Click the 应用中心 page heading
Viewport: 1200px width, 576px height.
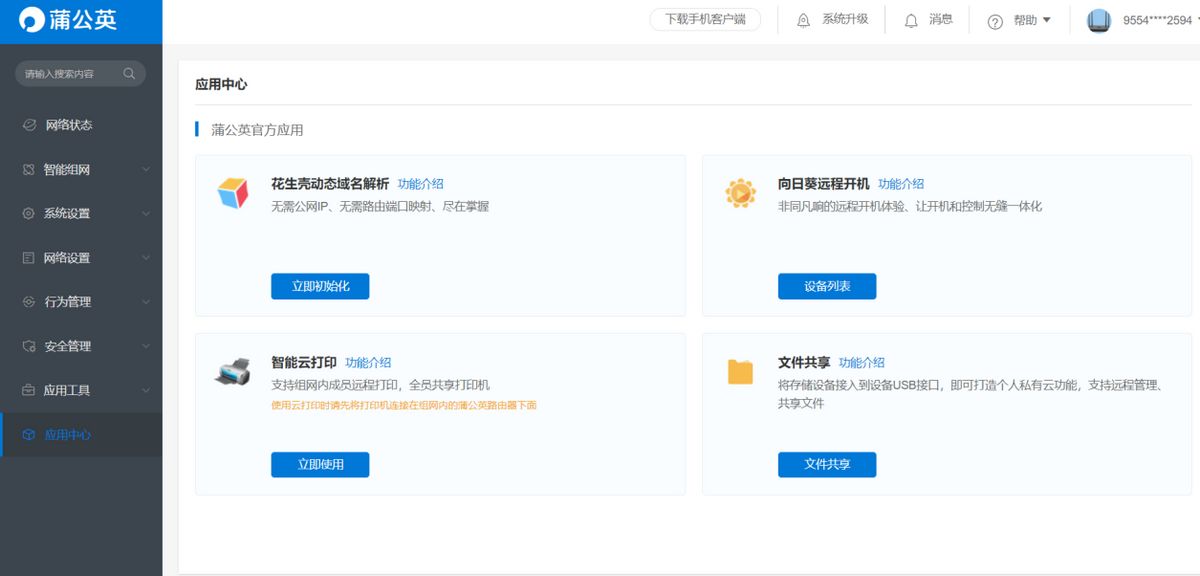click(x=221, y=84)
